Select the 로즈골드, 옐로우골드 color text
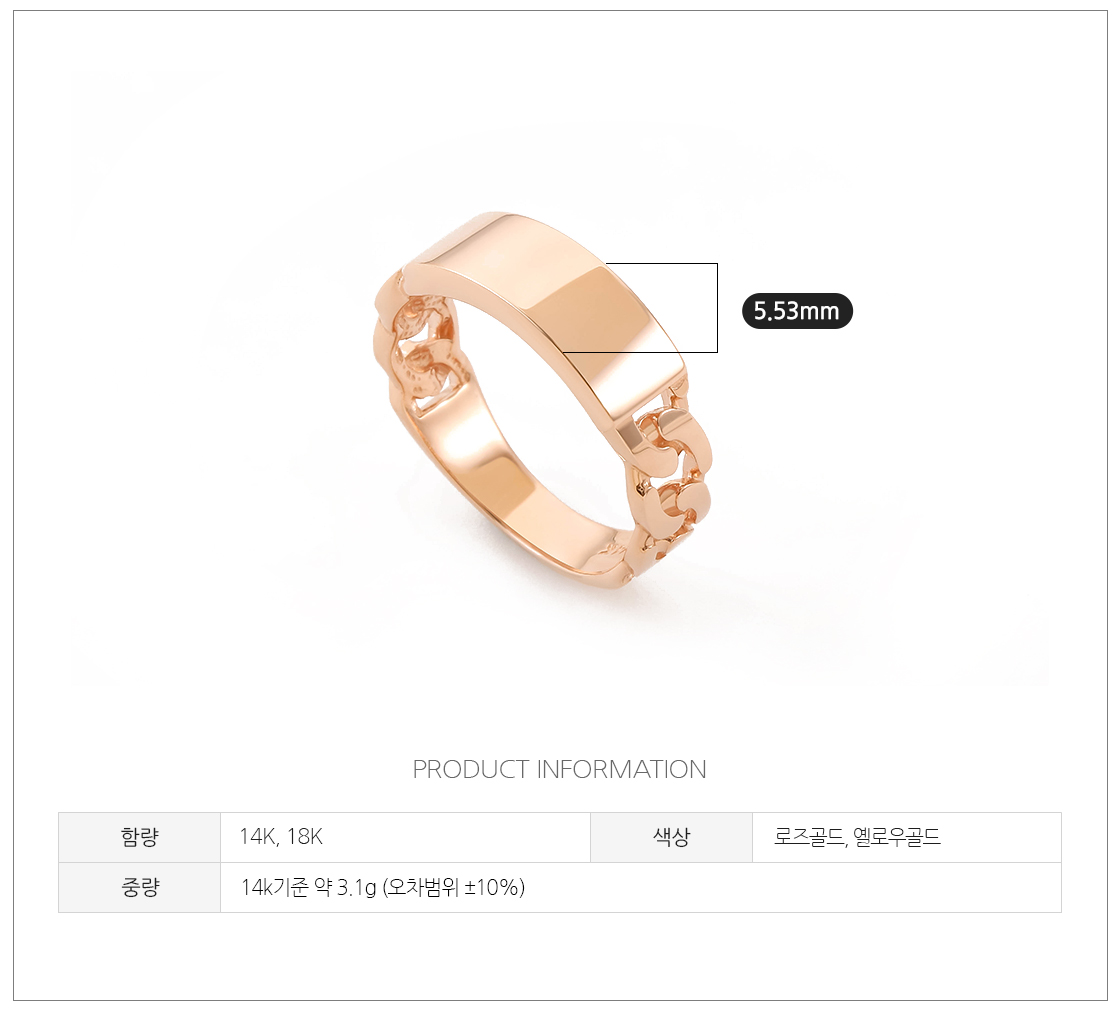The width and height of the screenshot is (1120, 1015). [857, 836]
